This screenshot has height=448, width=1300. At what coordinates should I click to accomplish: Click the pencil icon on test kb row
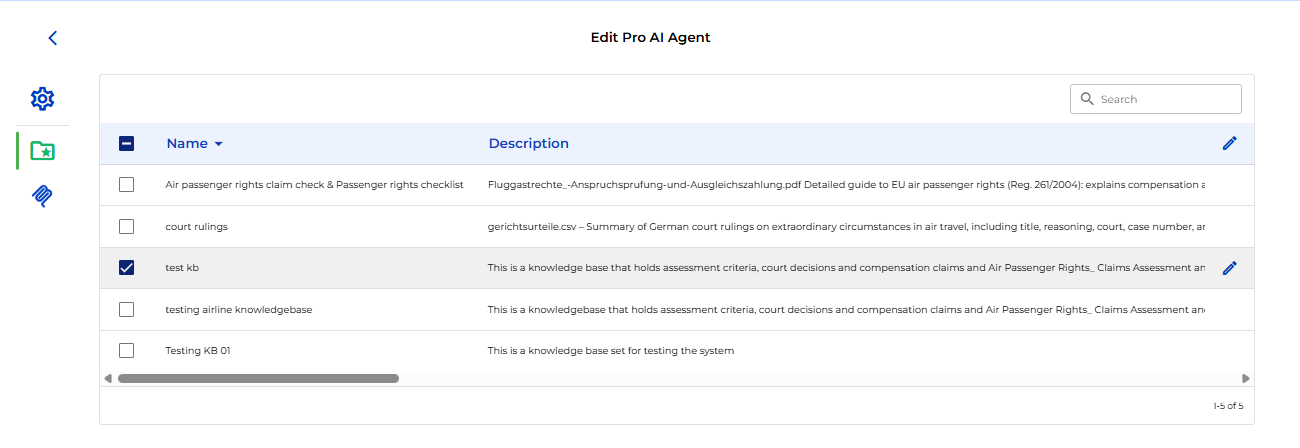1229,268
